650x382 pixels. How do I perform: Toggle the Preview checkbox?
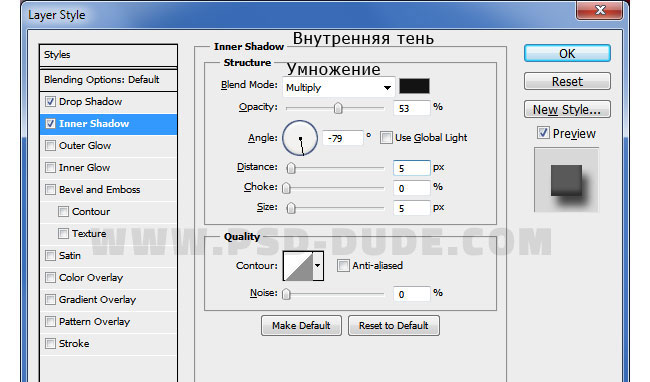(543, 133)
